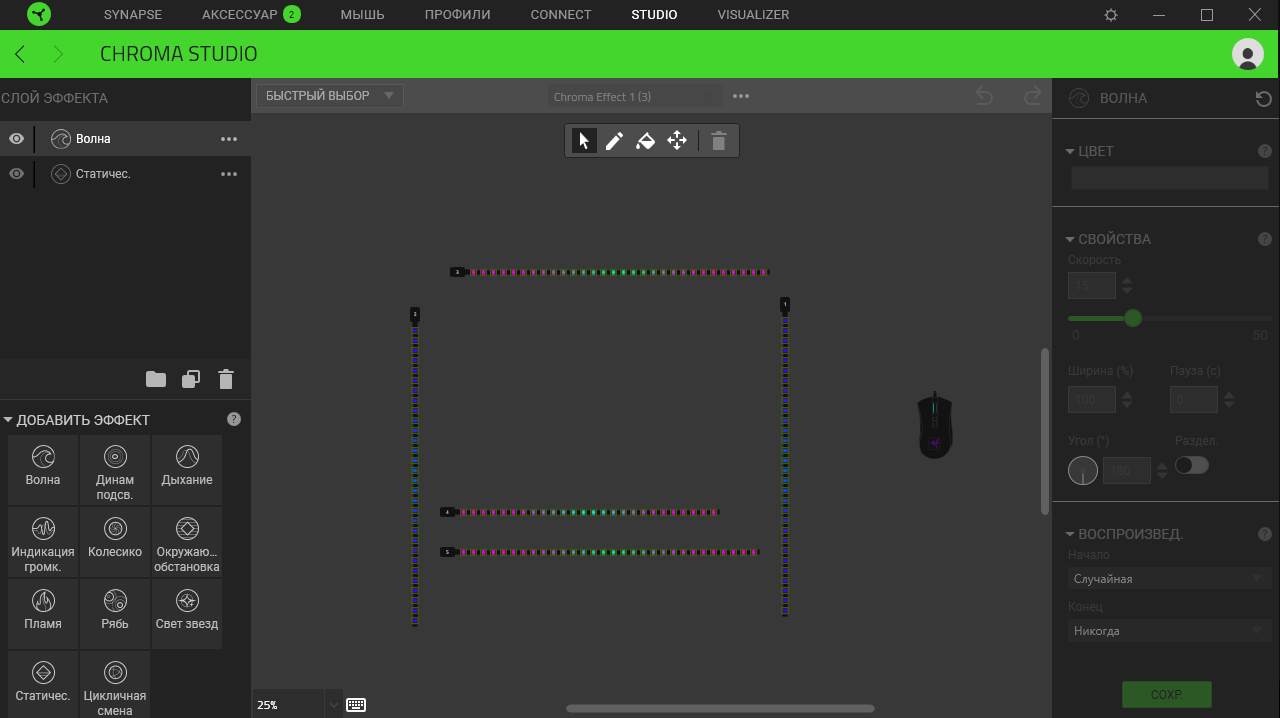Open help for ВОСПРОИЗВЕД. section
The height and width of the screenshot is (718, 1280).
(x=1265, y=534)
